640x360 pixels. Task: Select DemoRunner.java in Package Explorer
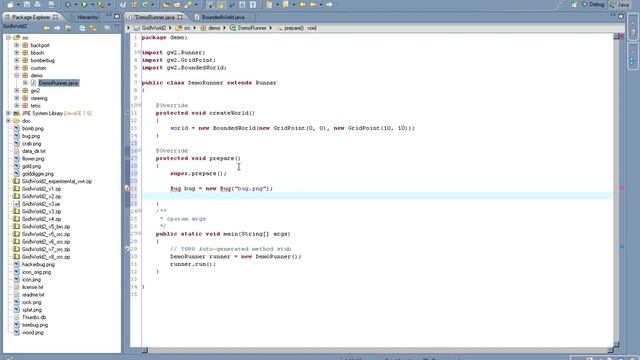point(59,83)
